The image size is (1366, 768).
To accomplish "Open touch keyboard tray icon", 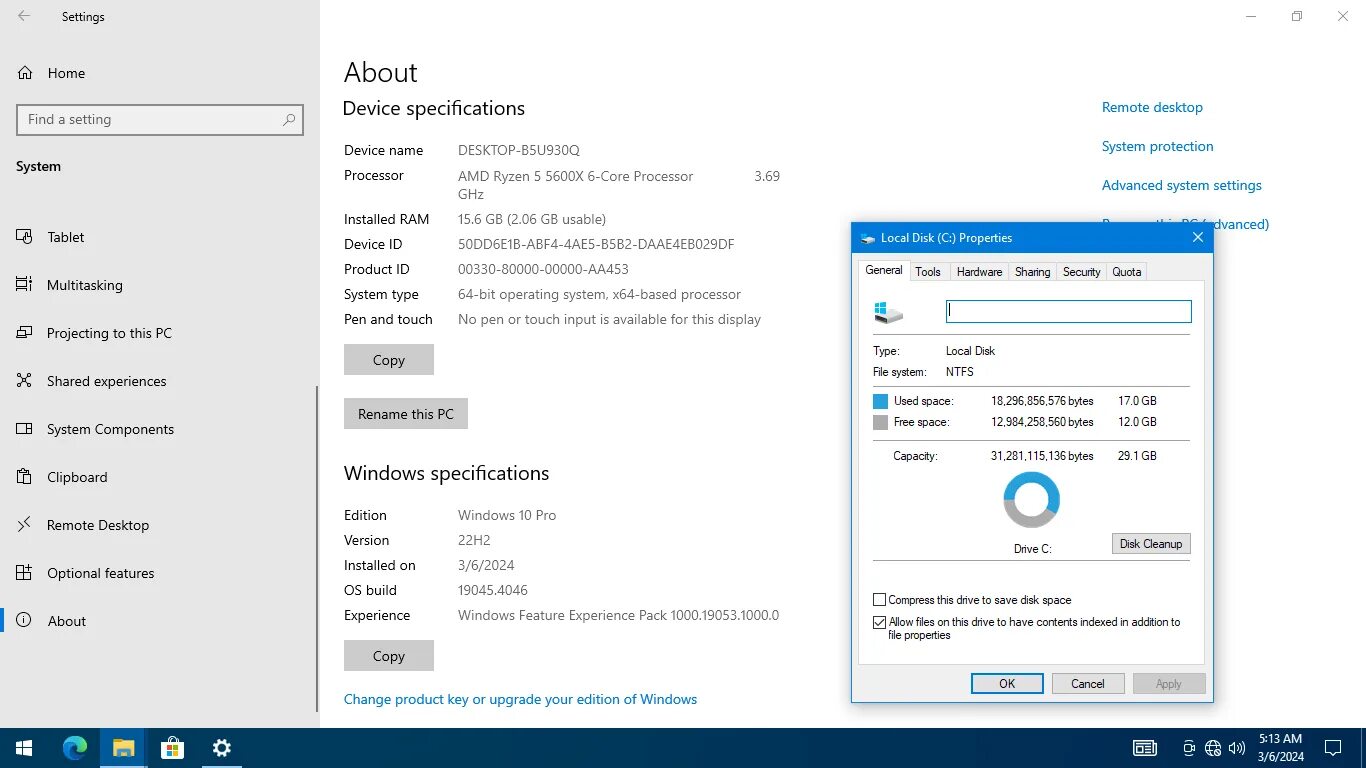I will pos(1145,748).
